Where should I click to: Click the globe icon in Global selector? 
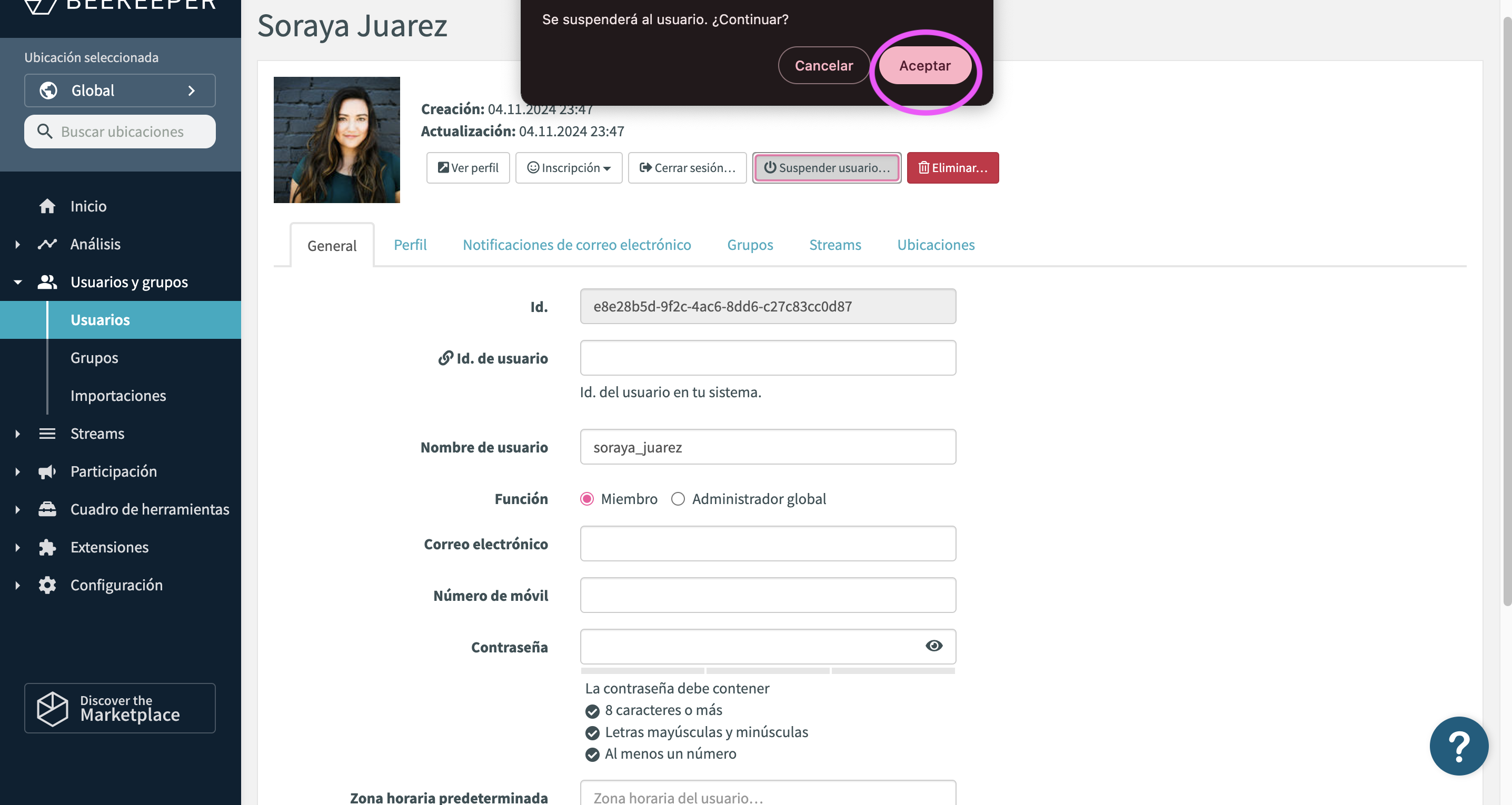coord(48,90)
